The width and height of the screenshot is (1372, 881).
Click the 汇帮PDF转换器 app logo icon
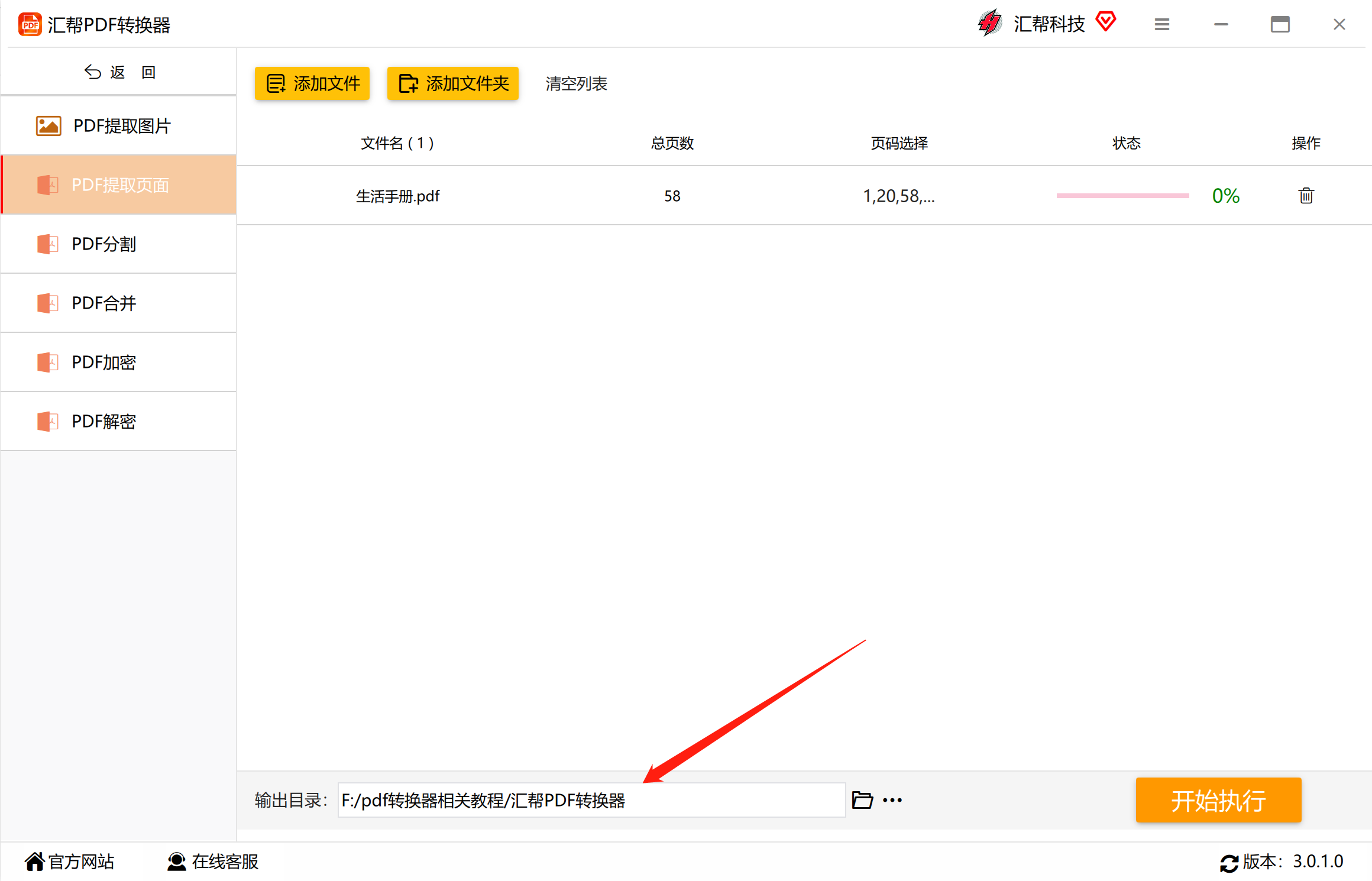pos(30,24)
